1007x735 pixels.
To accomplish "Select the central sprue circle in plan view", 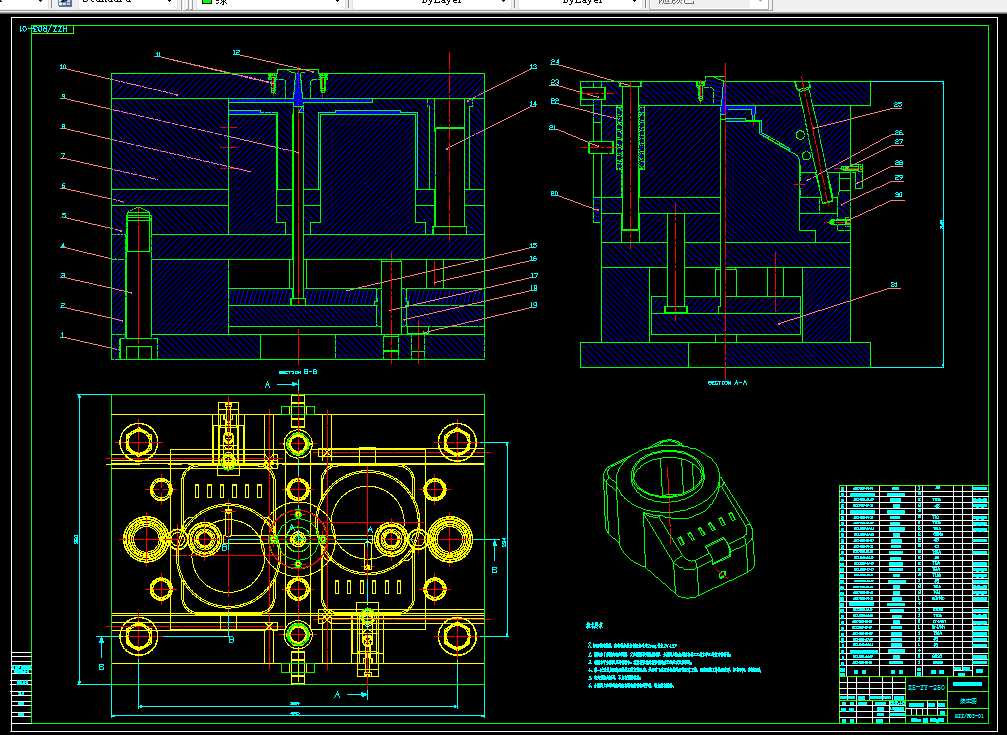I will (298, 538).
